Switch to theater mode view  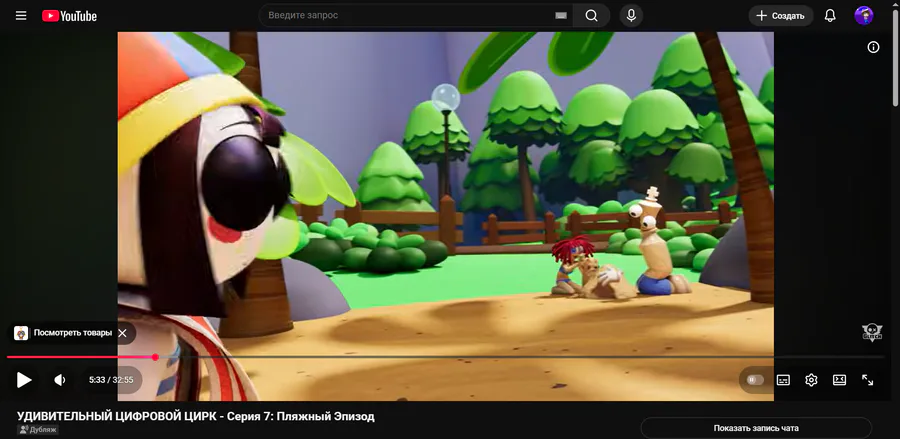(x=839, y=380)
